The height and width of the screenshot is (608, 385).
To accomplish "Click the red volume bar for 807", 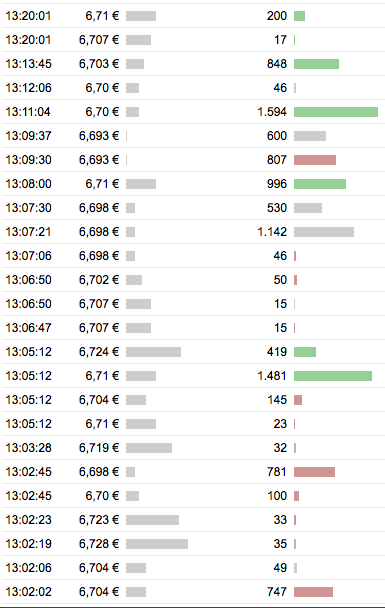I will click(x=315, y=160).
